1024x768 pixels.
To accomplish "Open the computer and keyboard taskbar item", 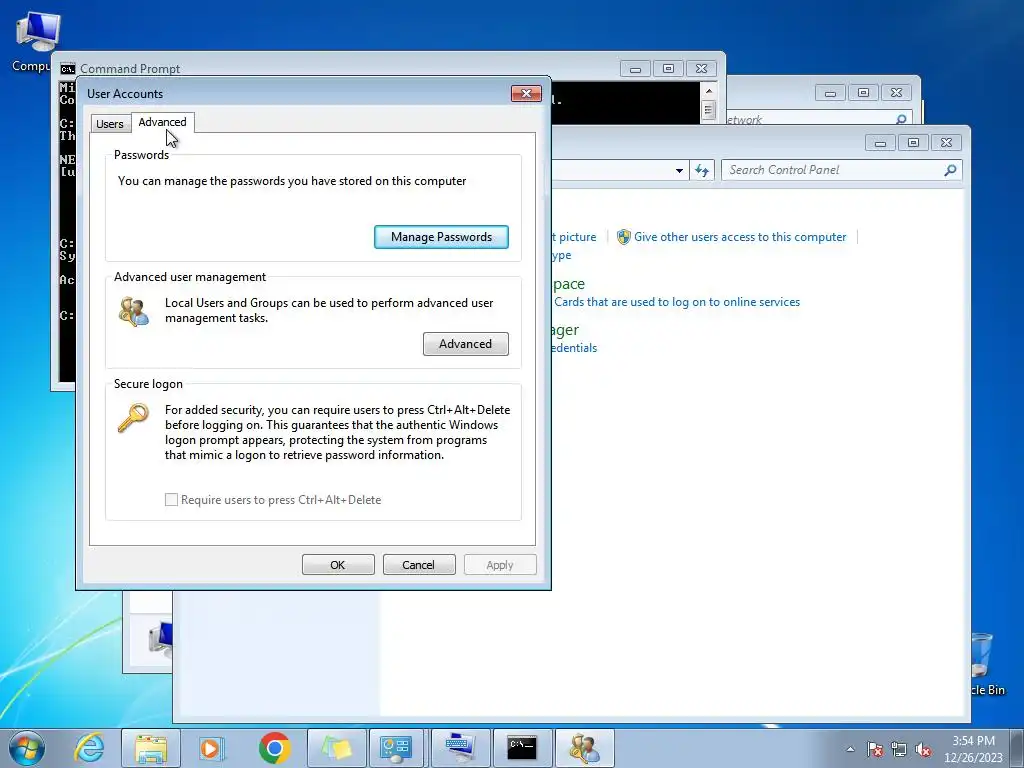I will coord(459,748).
